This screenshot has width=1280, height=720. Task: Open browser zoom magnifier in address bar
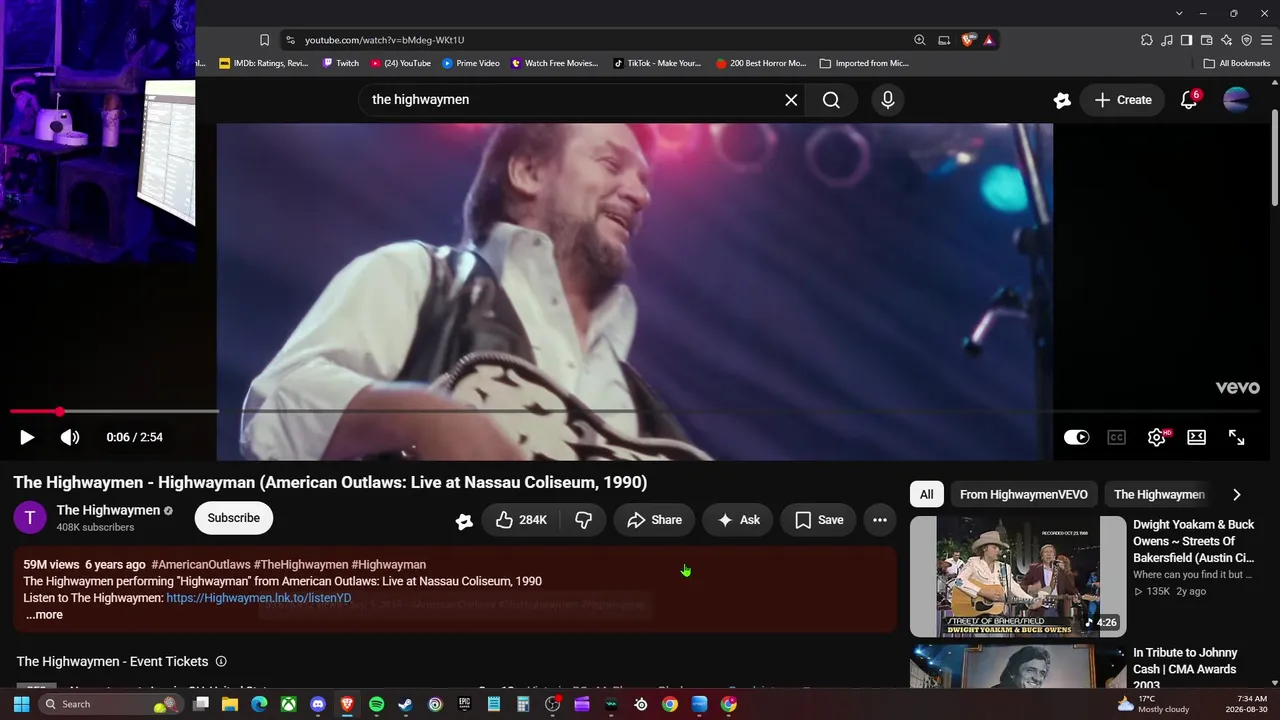pos(919,40)
